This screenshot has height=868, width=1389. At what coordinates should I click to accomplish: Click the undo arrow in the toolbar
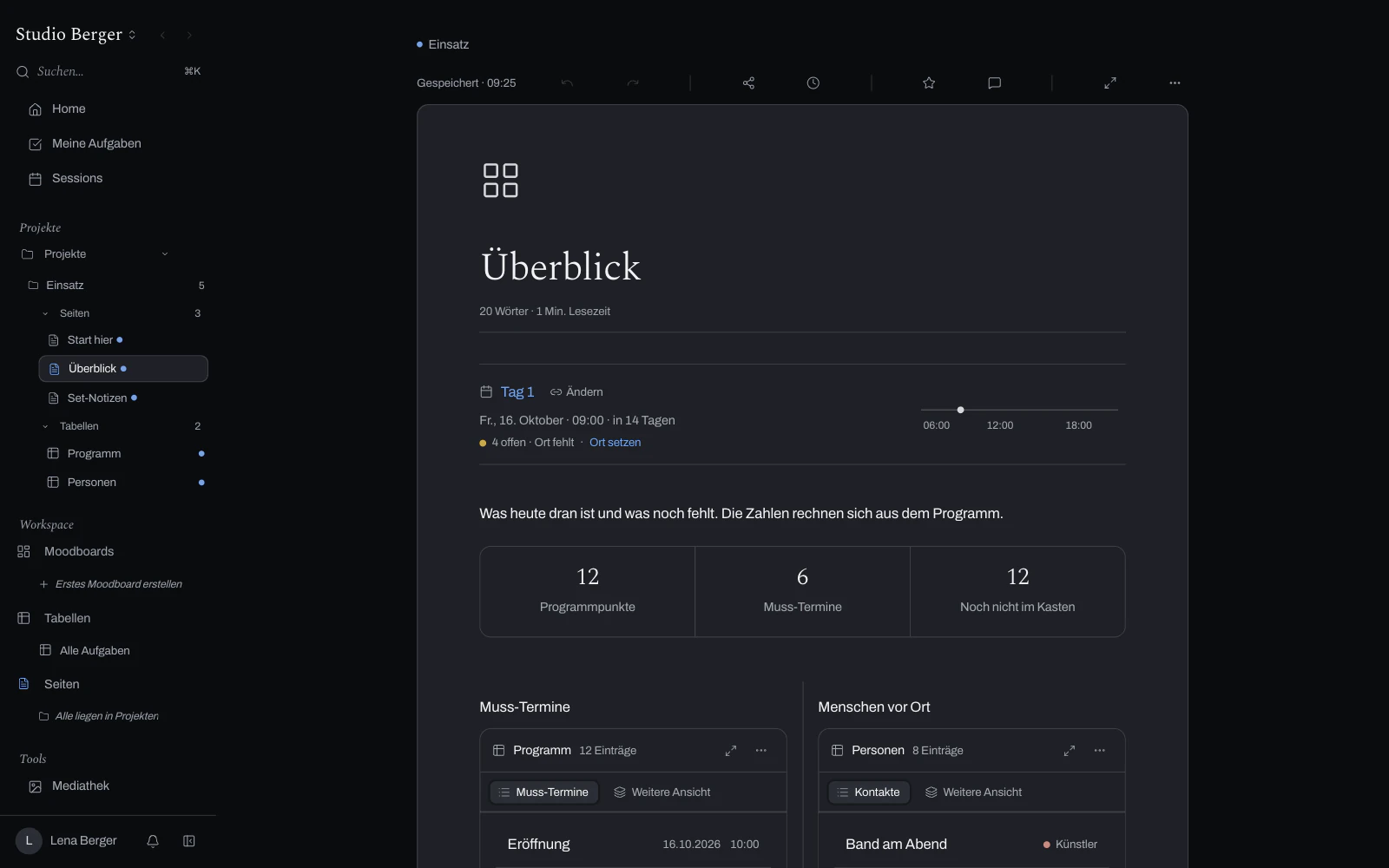pyautogui.click(x=567, y=82)
